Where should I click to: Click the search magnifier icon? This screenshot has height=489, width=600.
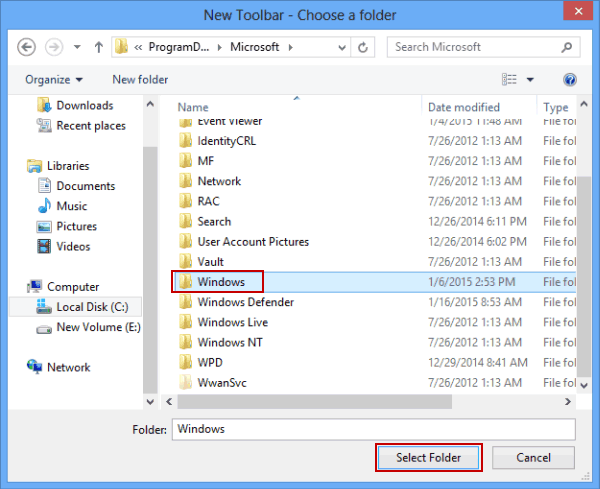point(567,47)
